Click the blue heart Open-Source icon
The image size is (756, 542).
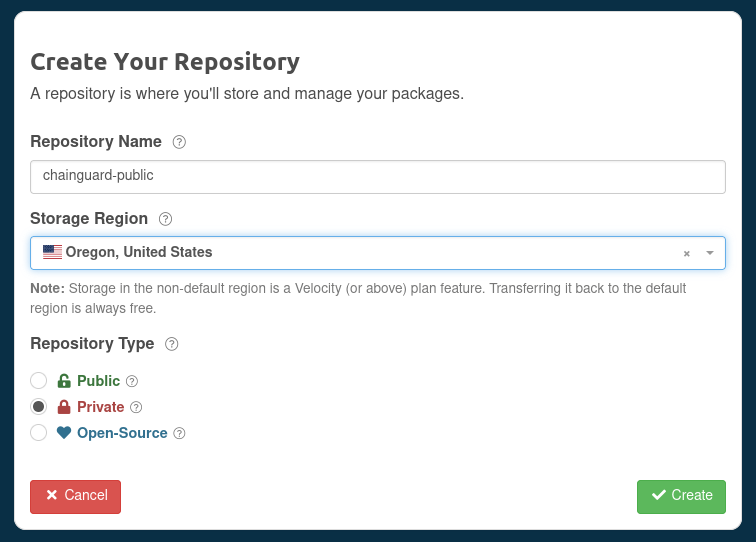[x=64, y=433]
